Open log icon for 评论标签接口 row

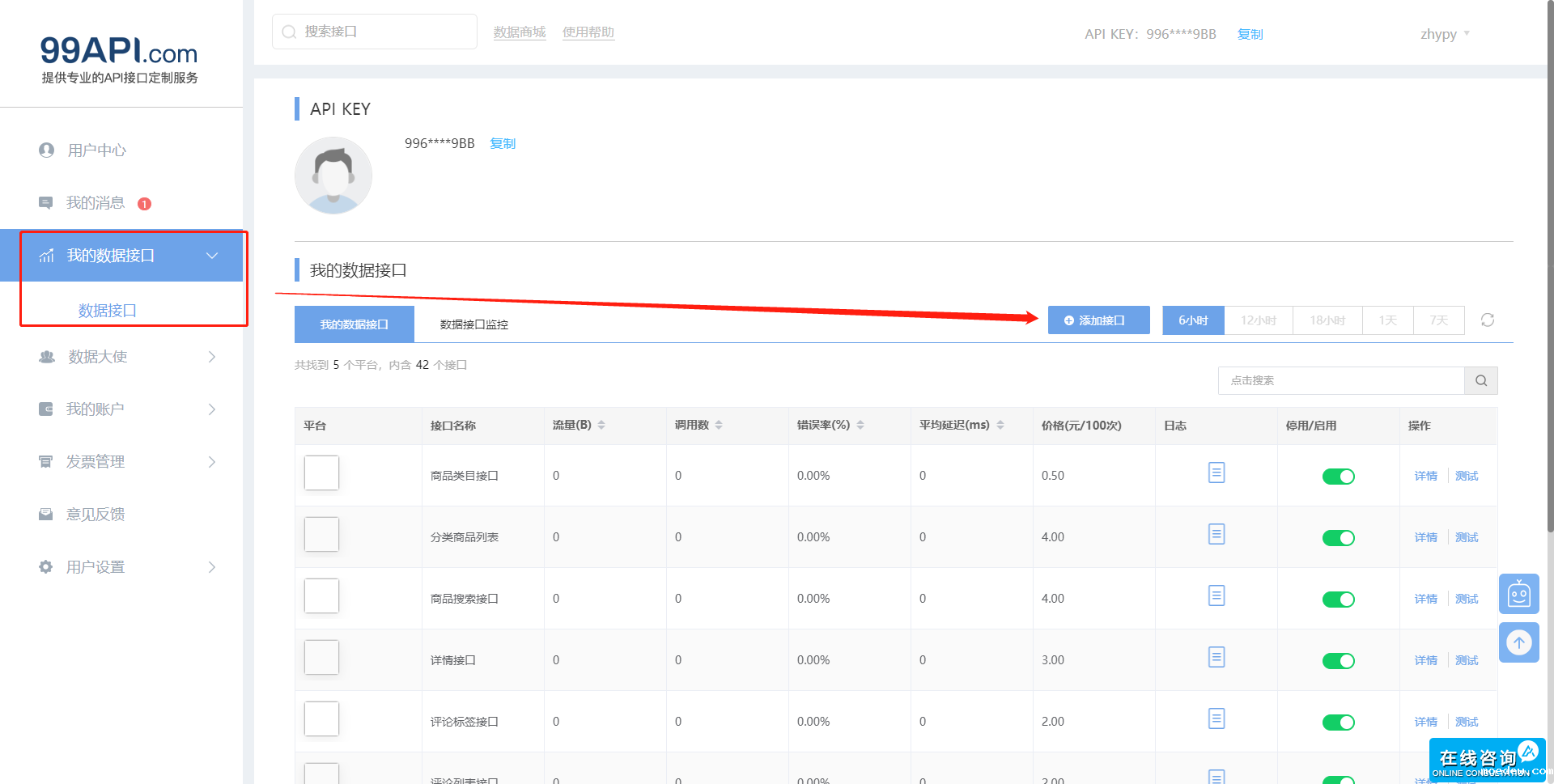coord(1216,719)
